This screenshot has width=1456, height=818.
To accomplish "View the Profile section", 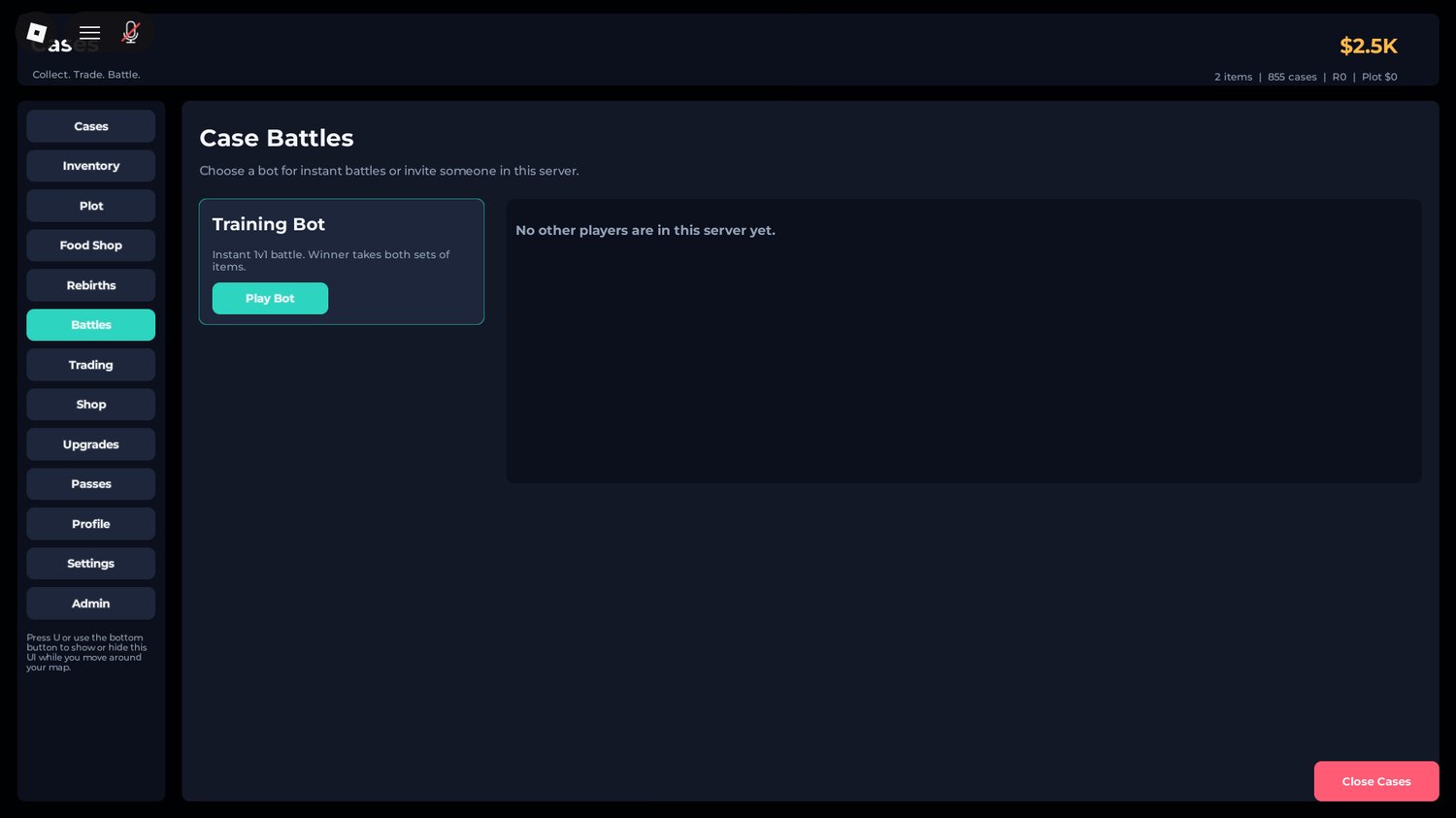I will (x=91, y=524).
